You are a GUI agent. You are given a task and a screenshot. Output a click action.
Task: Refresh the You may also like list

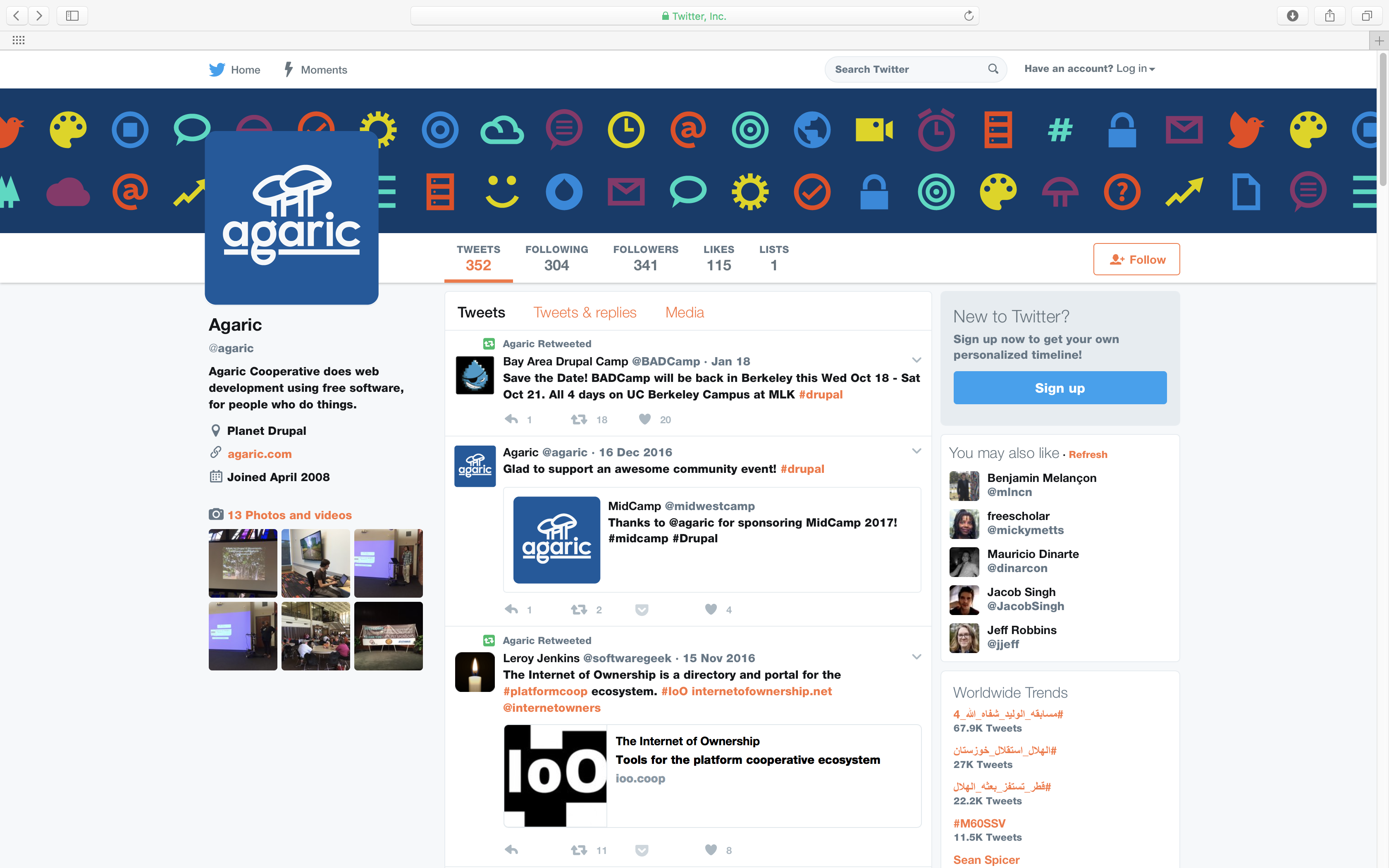(1088, 455)
